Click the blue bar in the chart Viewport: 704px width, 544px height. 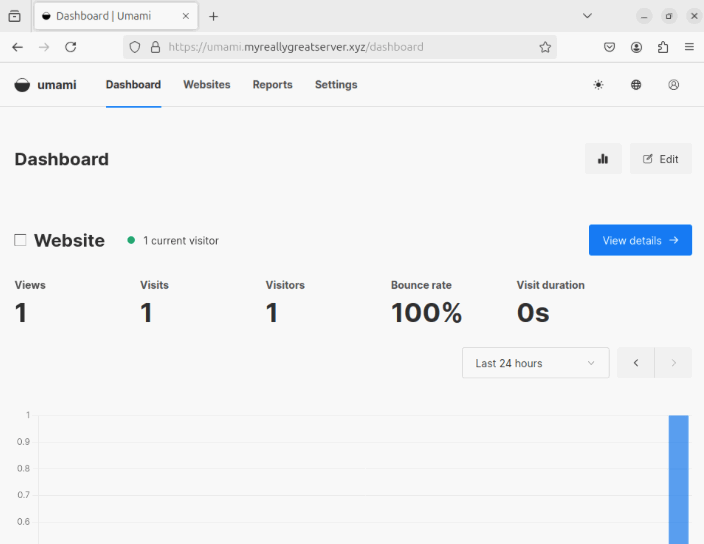678,479
